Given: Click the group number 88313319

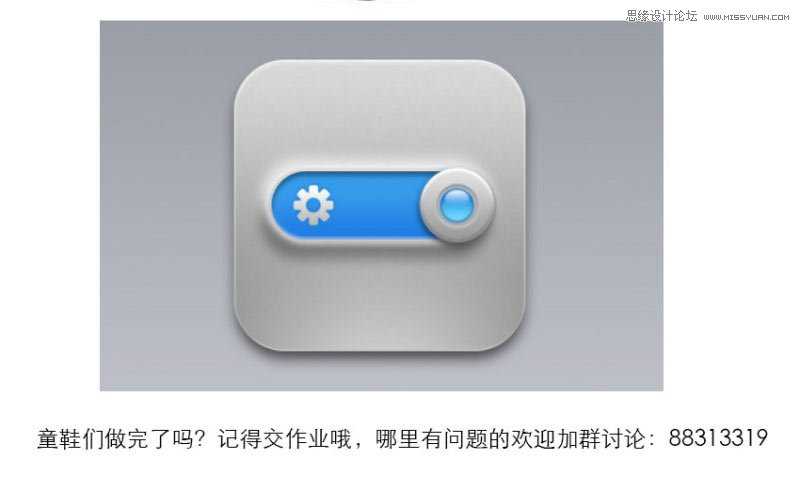Looking at the screenshot, I should (718, 438).
